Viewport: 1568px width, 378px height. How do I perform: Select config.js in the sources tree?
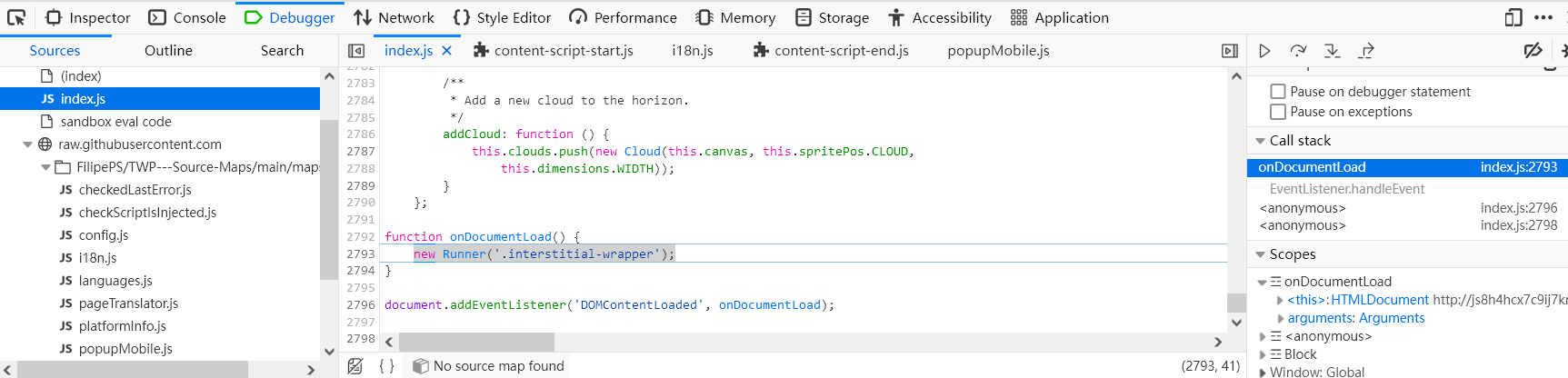[x=103, y=235]
